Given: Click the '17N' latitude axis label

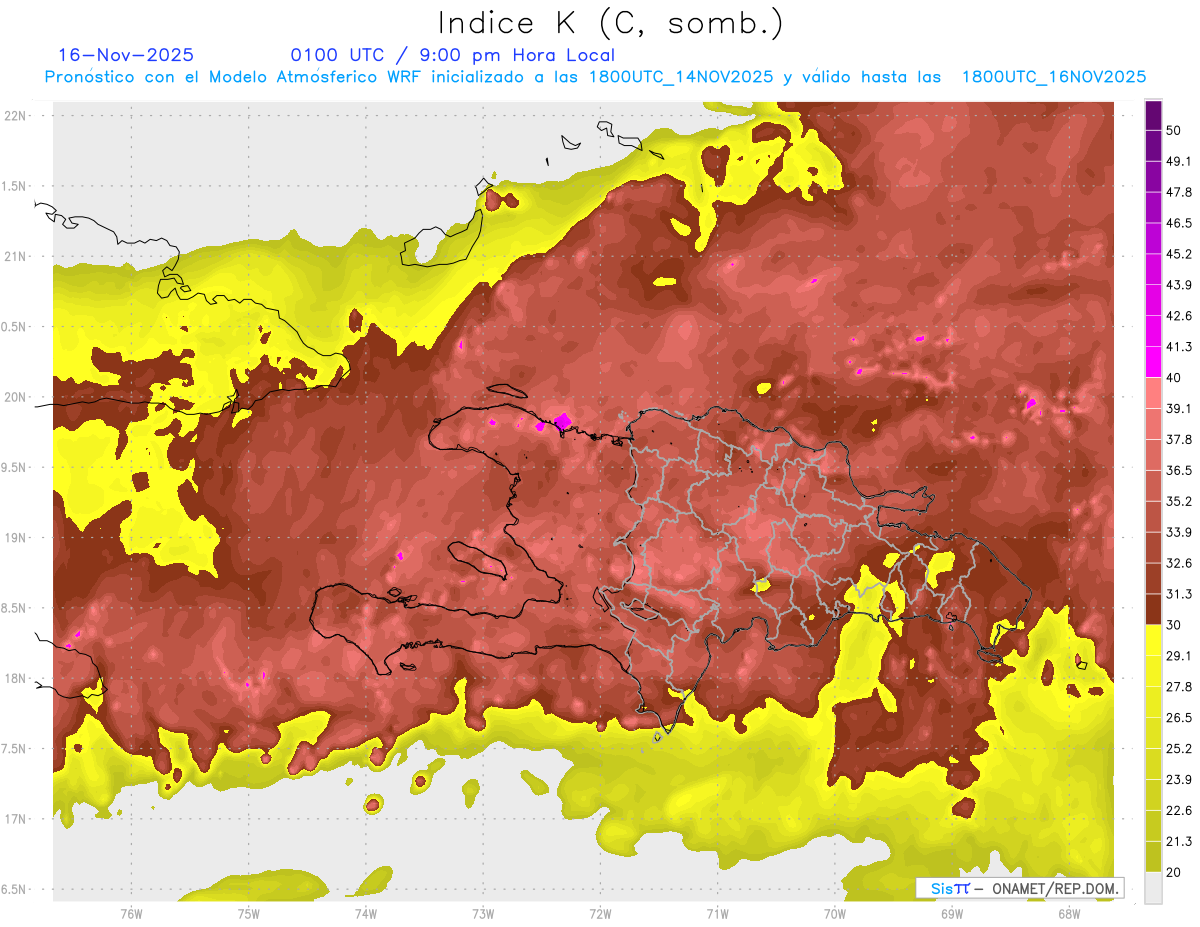Looking at the screenshot, I should tap(17, 819).
